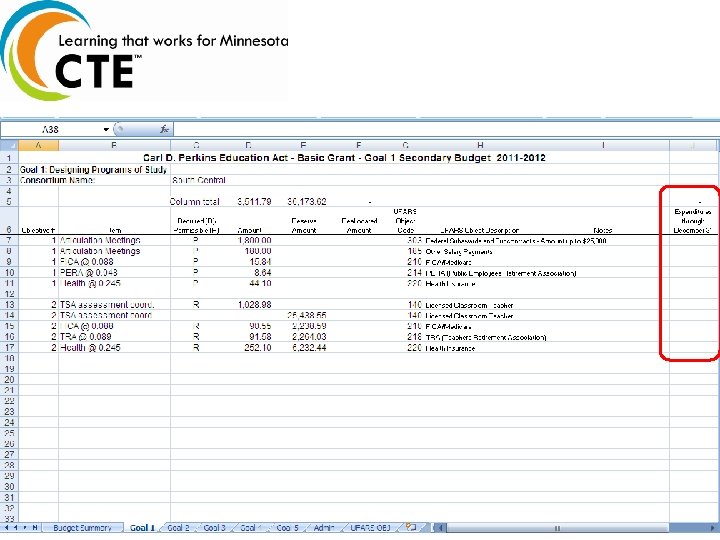720x540 pixels.
Task: Click the horizontal scrollbar left arrow
Action: 440,528
